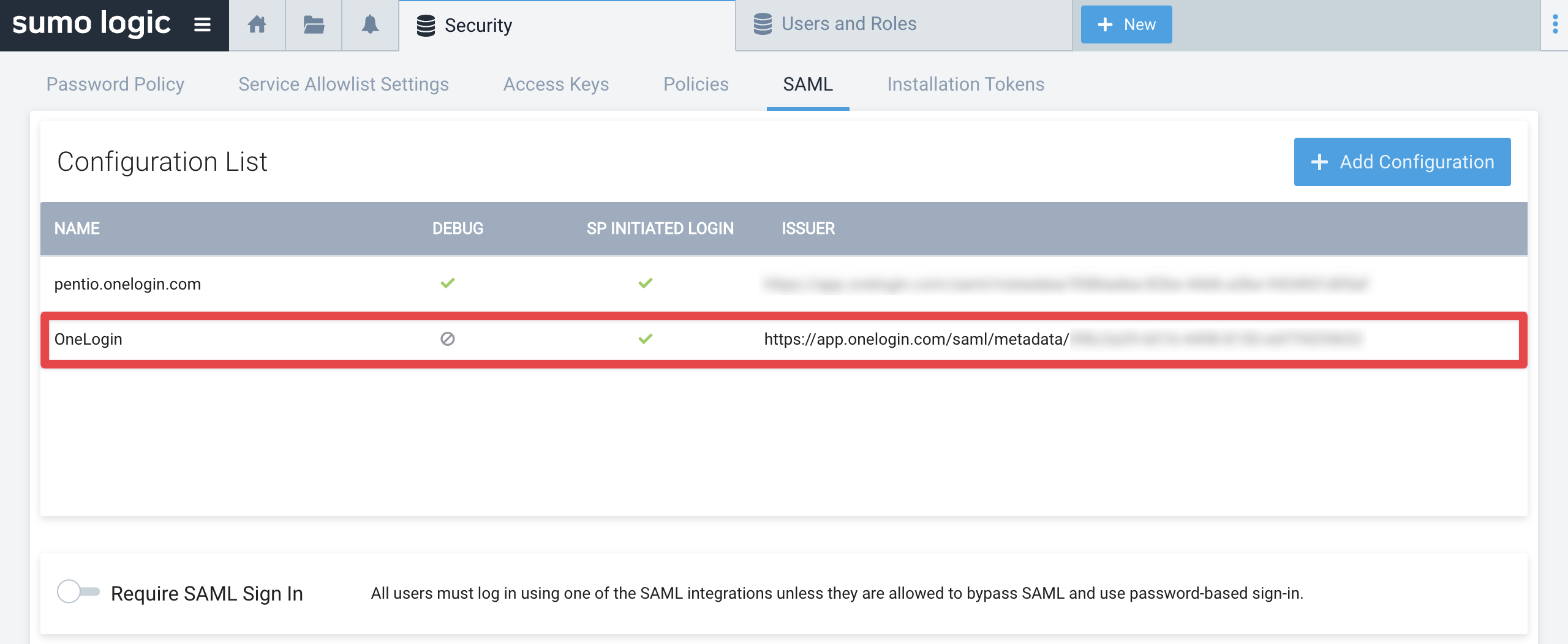Open the alerts bell icon
Viewport: 1568px width, 644px height.
(370, 24)
